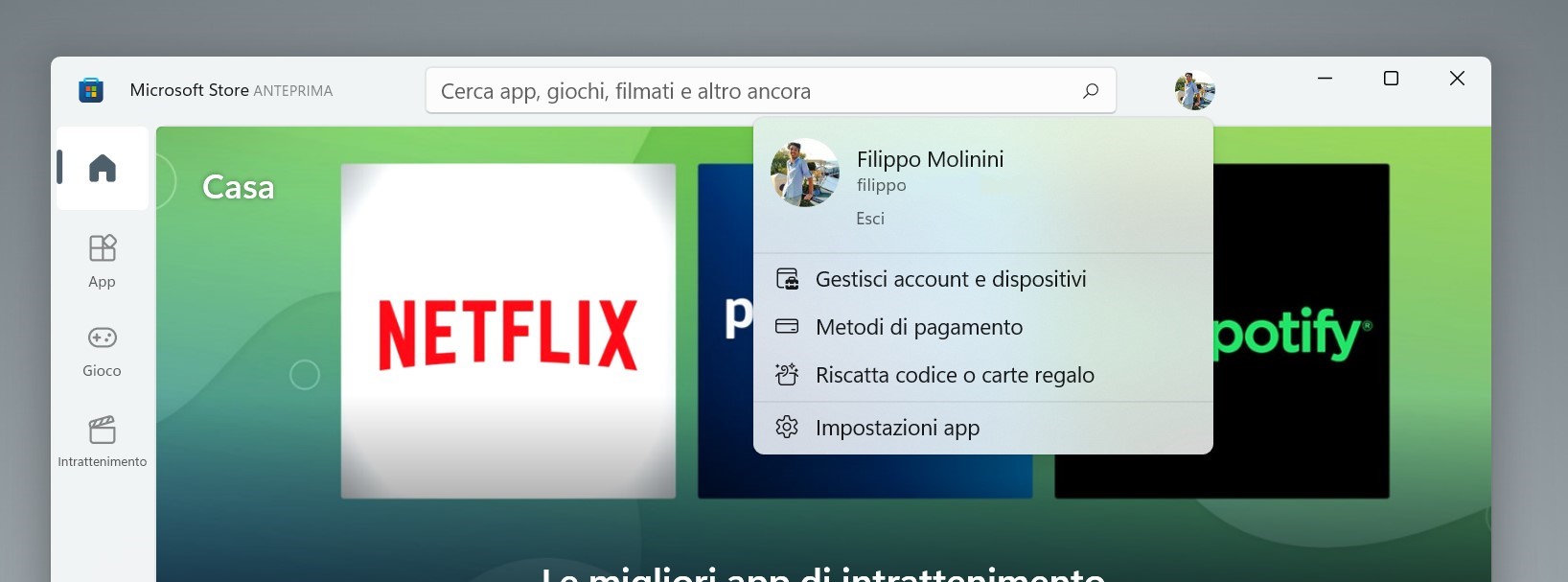Screen dimensions: 1568x582
Task: Open Metodi di pagamento
Action: tap(983, 327)
